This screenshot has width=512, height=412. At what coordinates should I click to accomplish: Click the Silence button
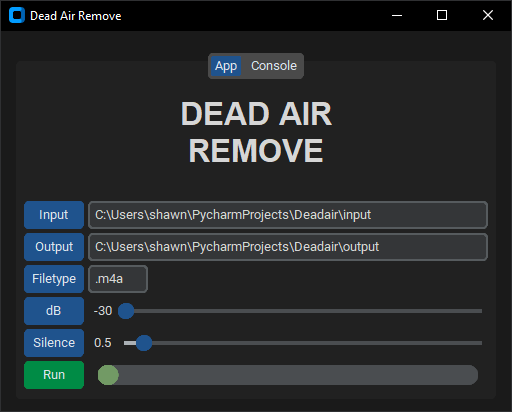point(54,343)
